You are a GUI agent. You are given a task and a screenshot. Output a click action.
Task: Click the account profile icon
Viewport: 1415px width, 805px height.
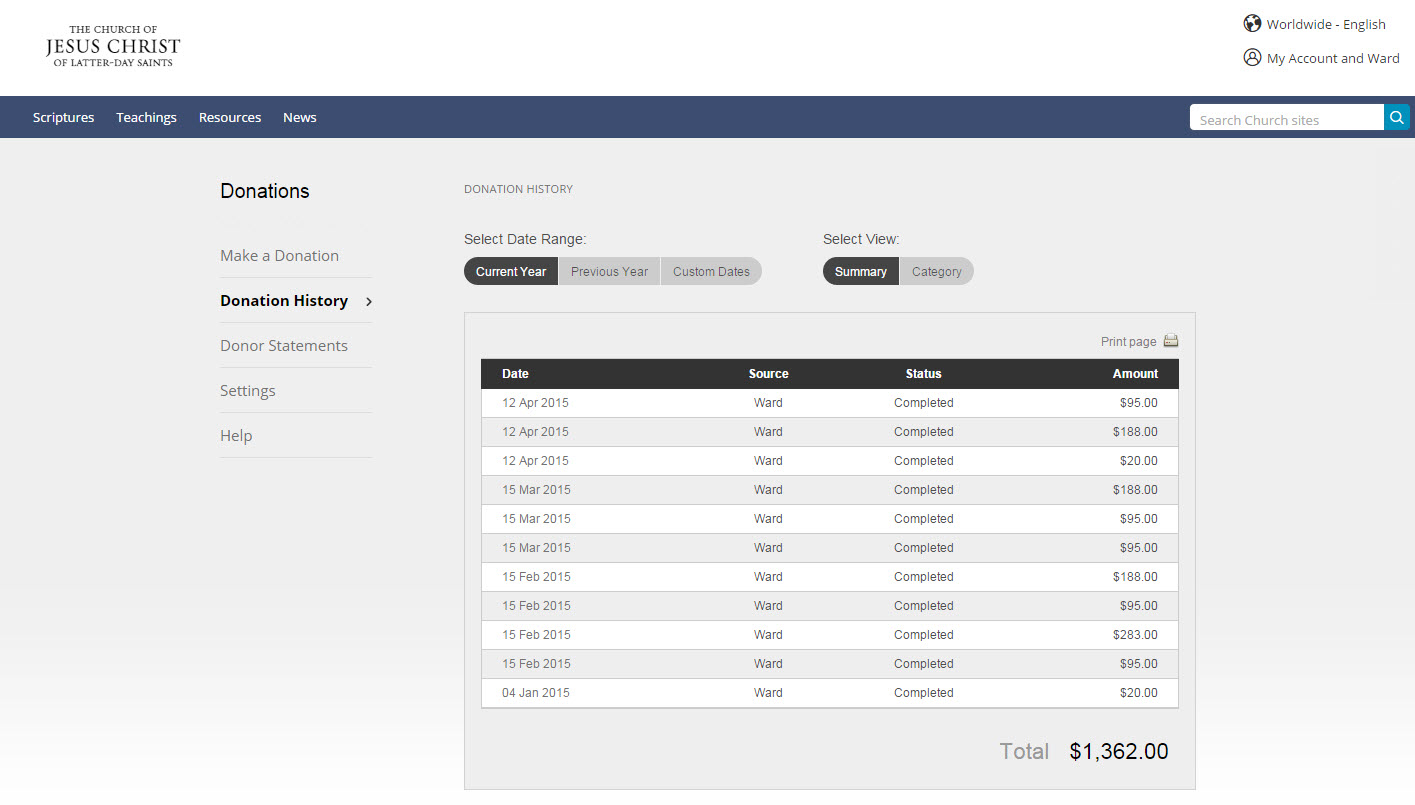(x=1252, y=57)
